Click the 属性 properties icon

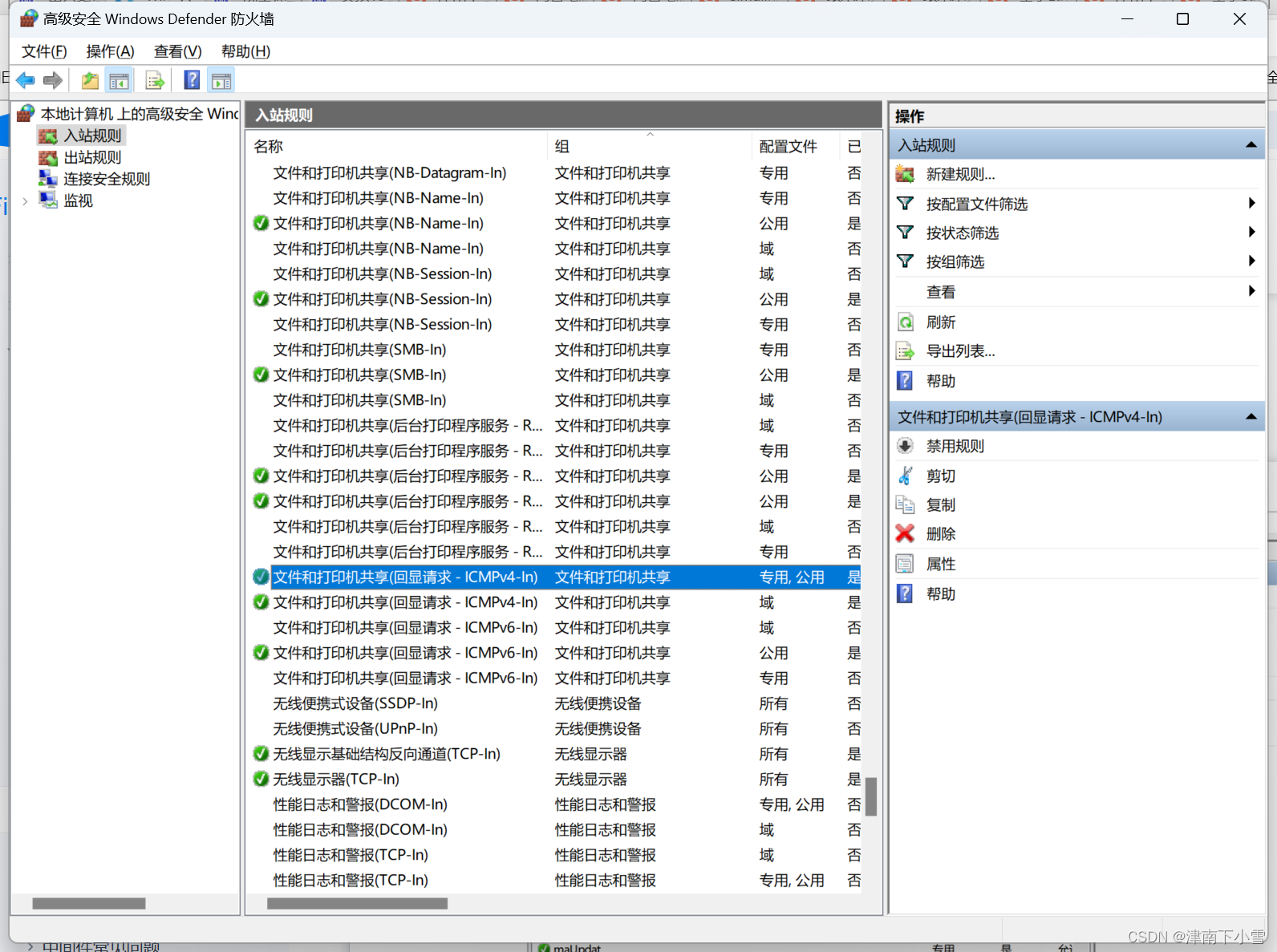[x=905, y=564]
